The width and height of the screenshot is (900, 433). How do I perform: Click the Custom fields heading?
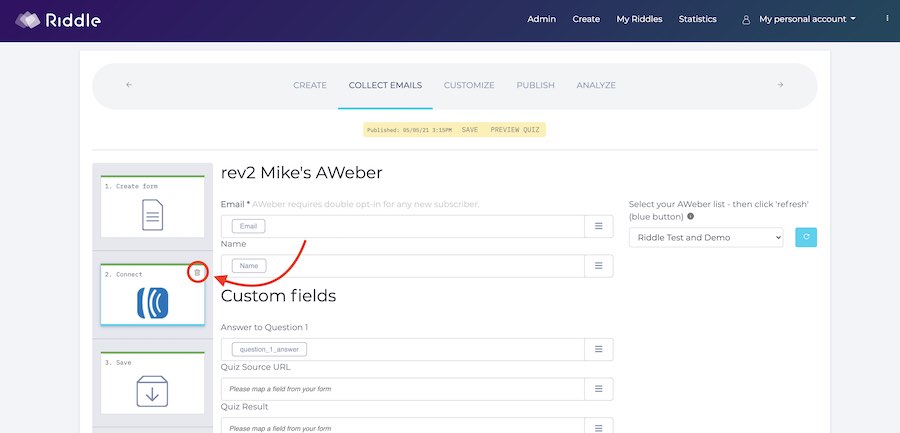(x=278, y=296)
